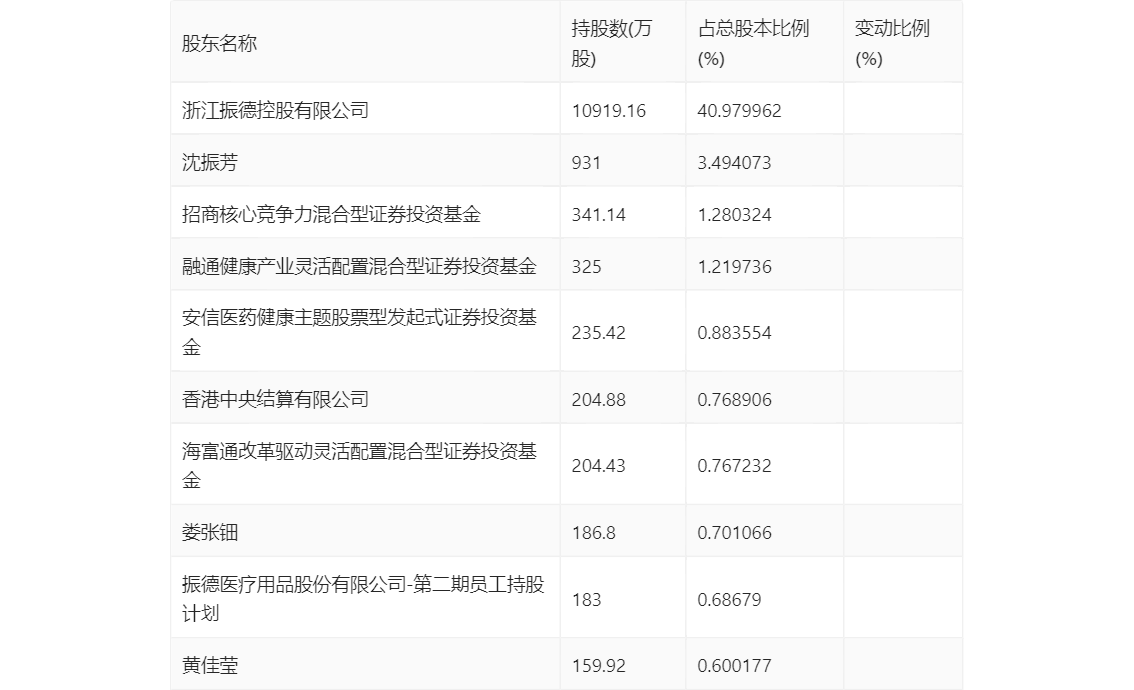The width and height of the screenshot is (1134, 690).
Task: Click holding value 931
Action: [586, 163]
